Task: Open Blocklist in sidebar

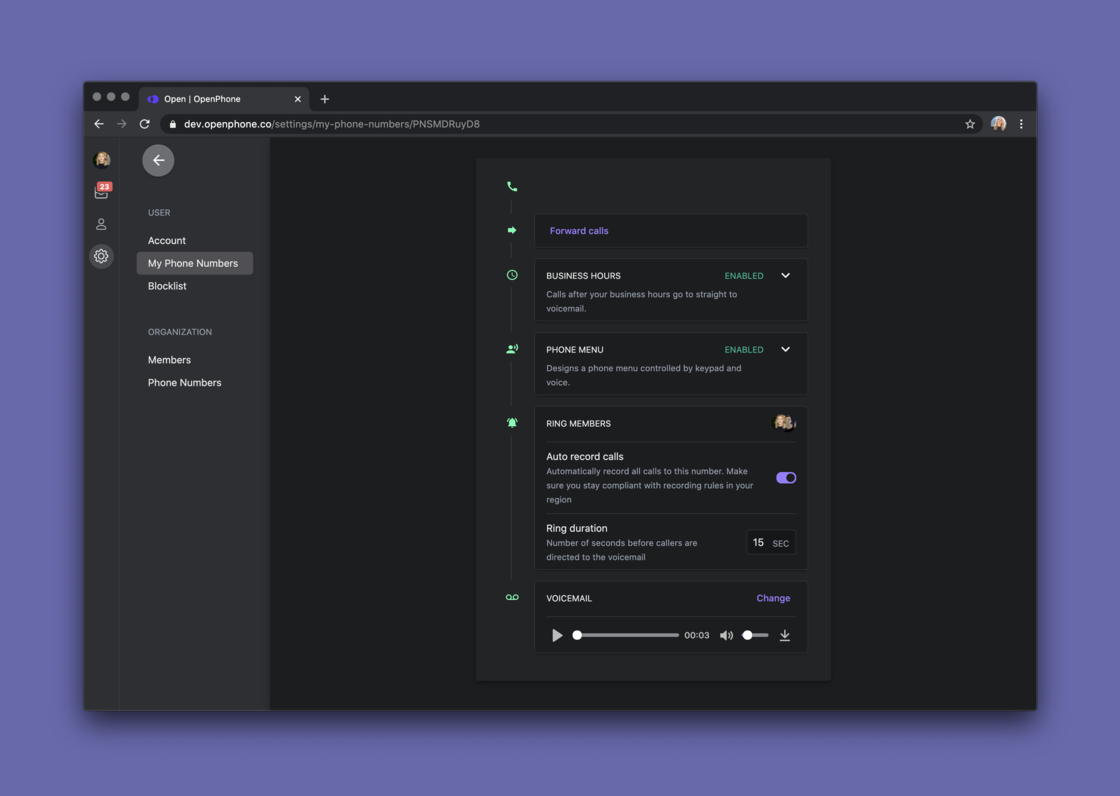Action: tap(167, 286)
